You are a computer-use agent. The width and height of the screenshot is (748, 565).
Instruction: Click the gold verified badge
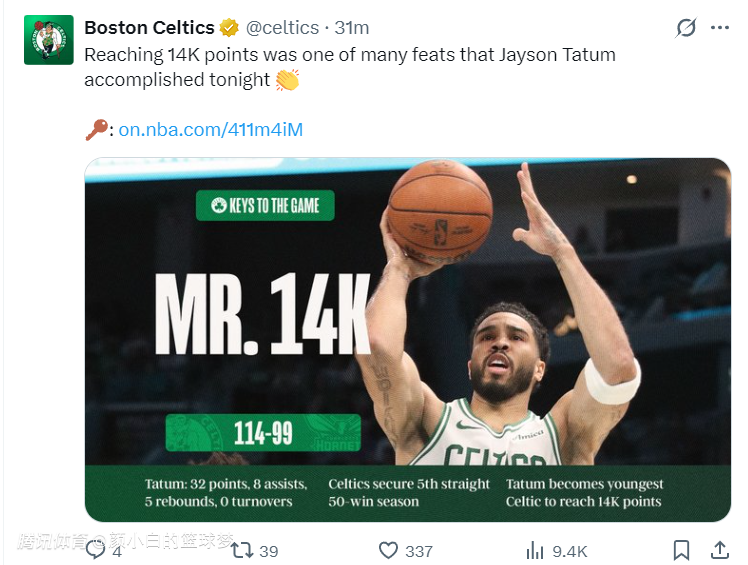(x=229, y=28)
